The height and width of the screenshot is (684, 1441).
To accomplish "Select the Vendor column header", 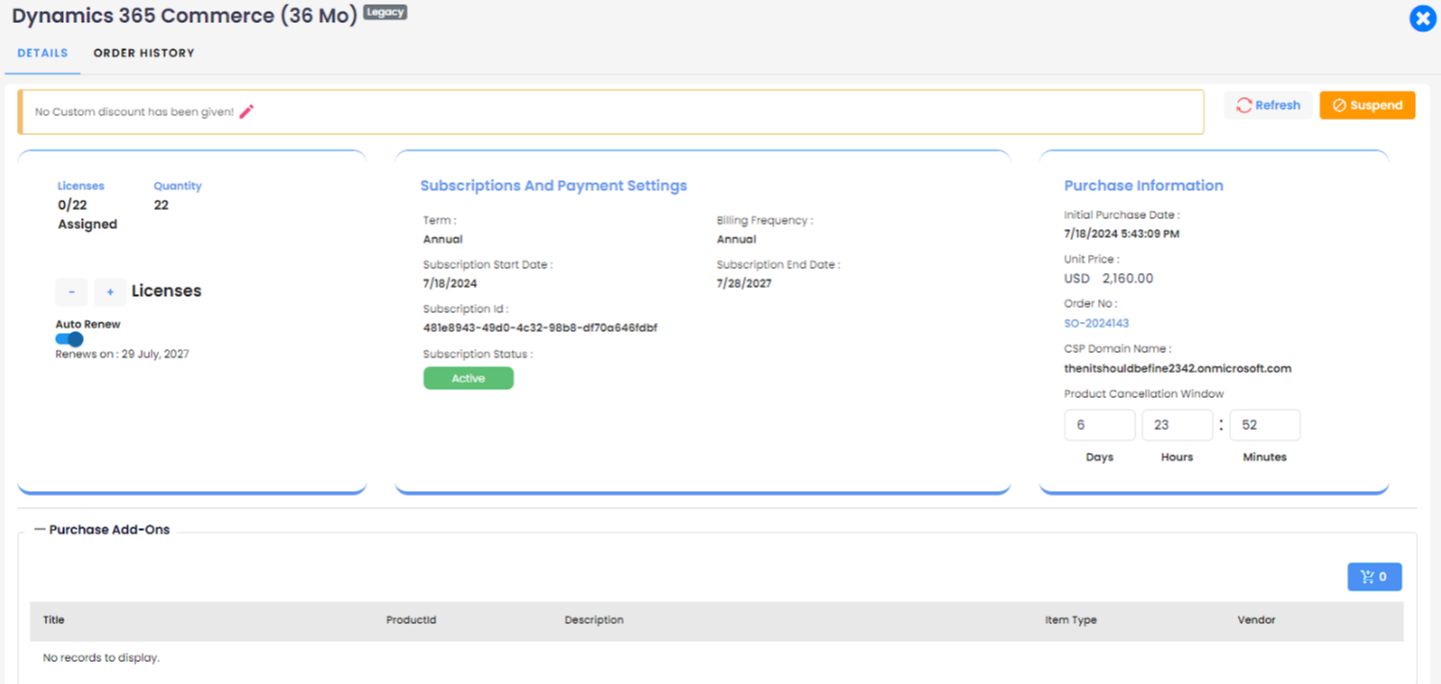I will click(x=1256, y=620).
